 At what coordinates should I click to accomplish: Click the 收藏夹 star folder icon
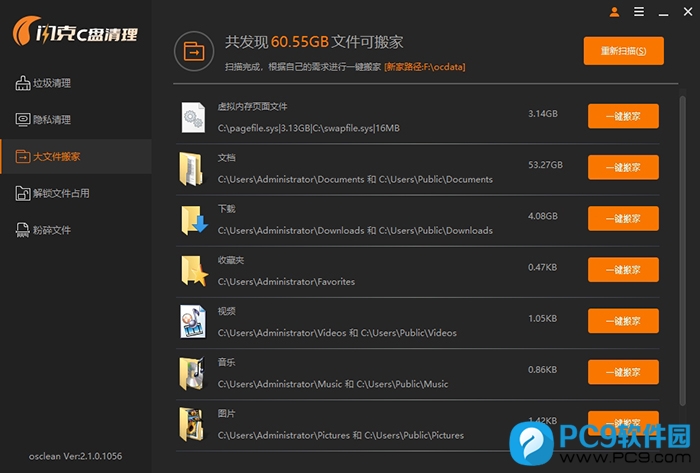[194, 271]
